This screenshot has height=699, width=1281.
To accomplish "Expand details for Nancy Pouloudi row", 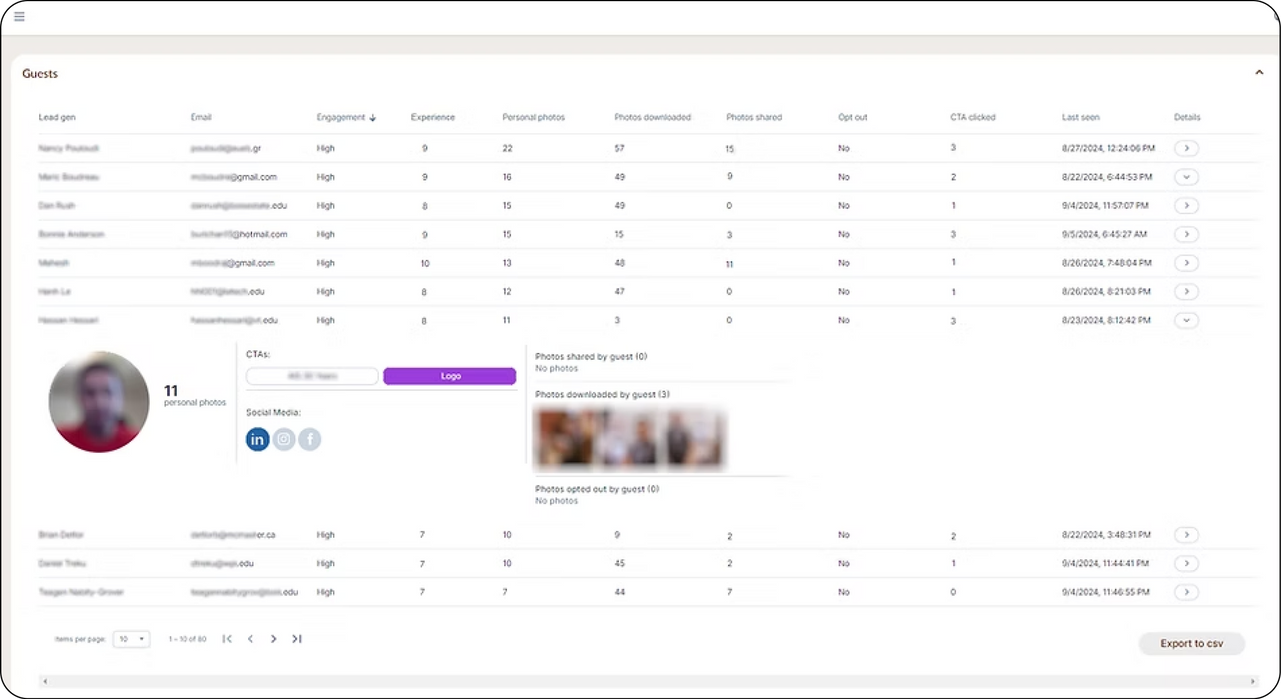I will coord(1186,148).
